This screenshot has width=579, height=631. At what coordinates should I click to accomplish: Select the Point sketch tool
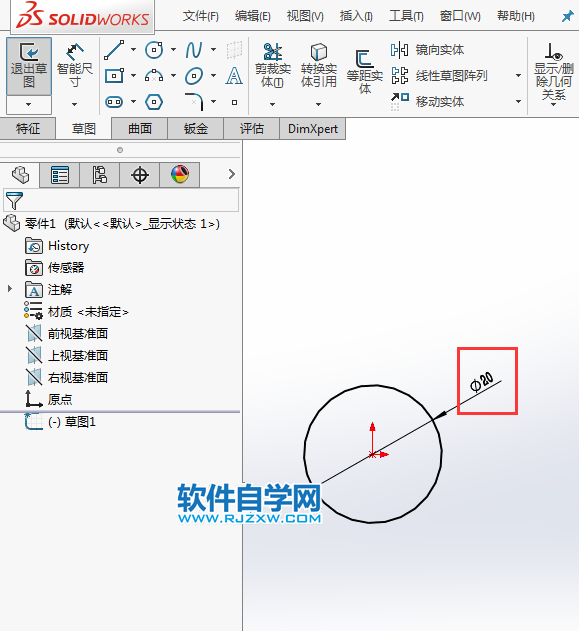pyautogui.click(x=234, y=102)
